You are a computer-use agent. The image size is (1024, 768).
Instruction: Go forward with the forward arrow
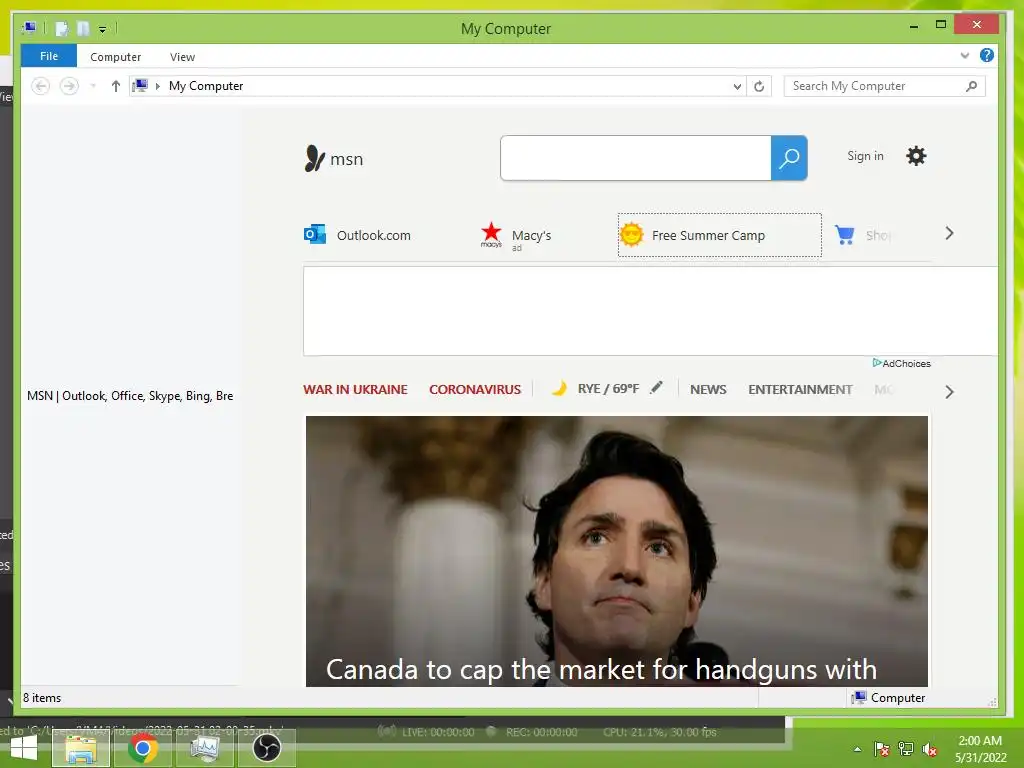click(x=69, y=86)
